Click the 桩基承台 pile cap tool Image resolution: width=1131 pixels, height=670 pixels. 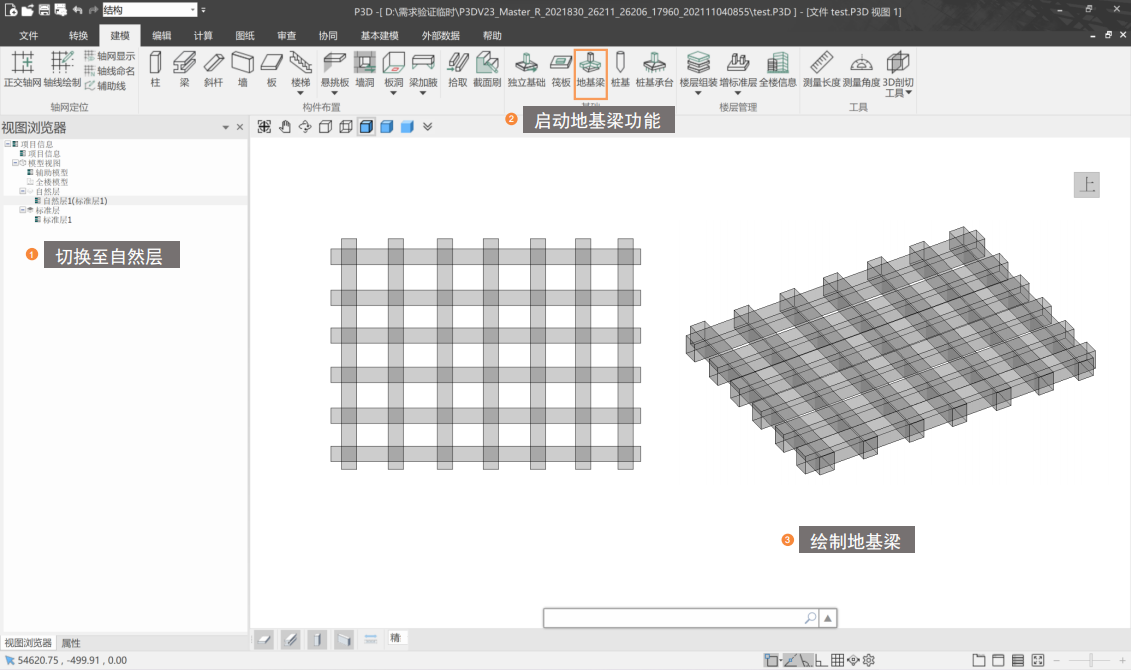[x=654, y=69]
